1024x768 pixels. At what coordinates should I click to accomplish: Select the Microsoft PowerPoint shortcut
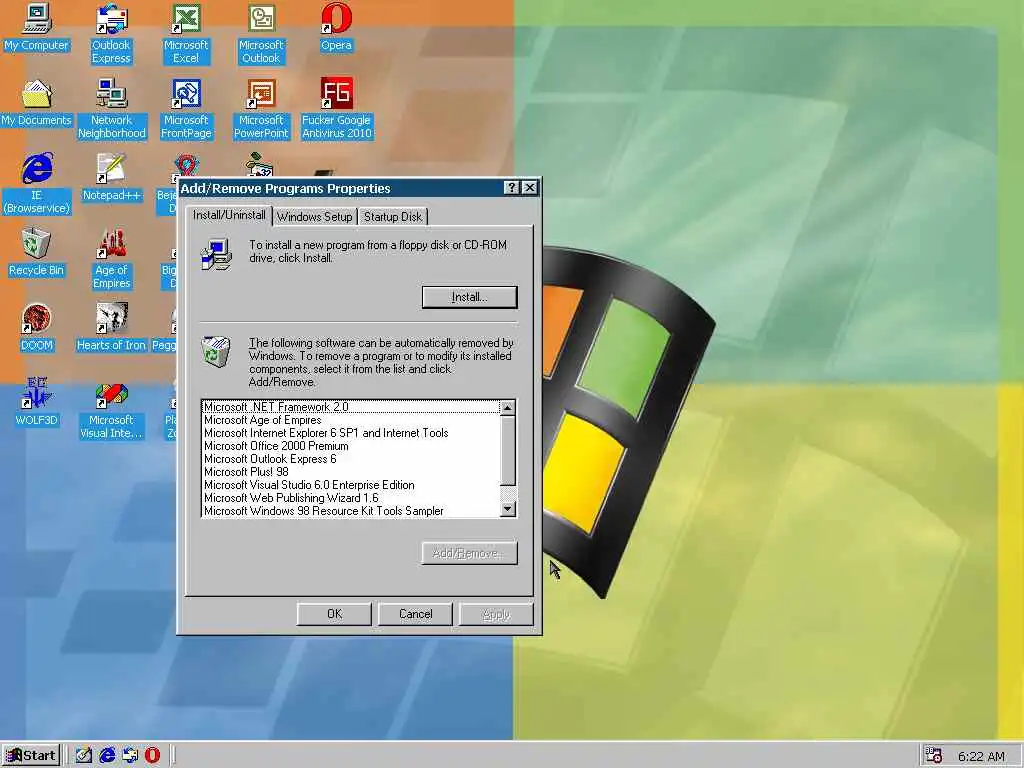[x=261, y=109]
